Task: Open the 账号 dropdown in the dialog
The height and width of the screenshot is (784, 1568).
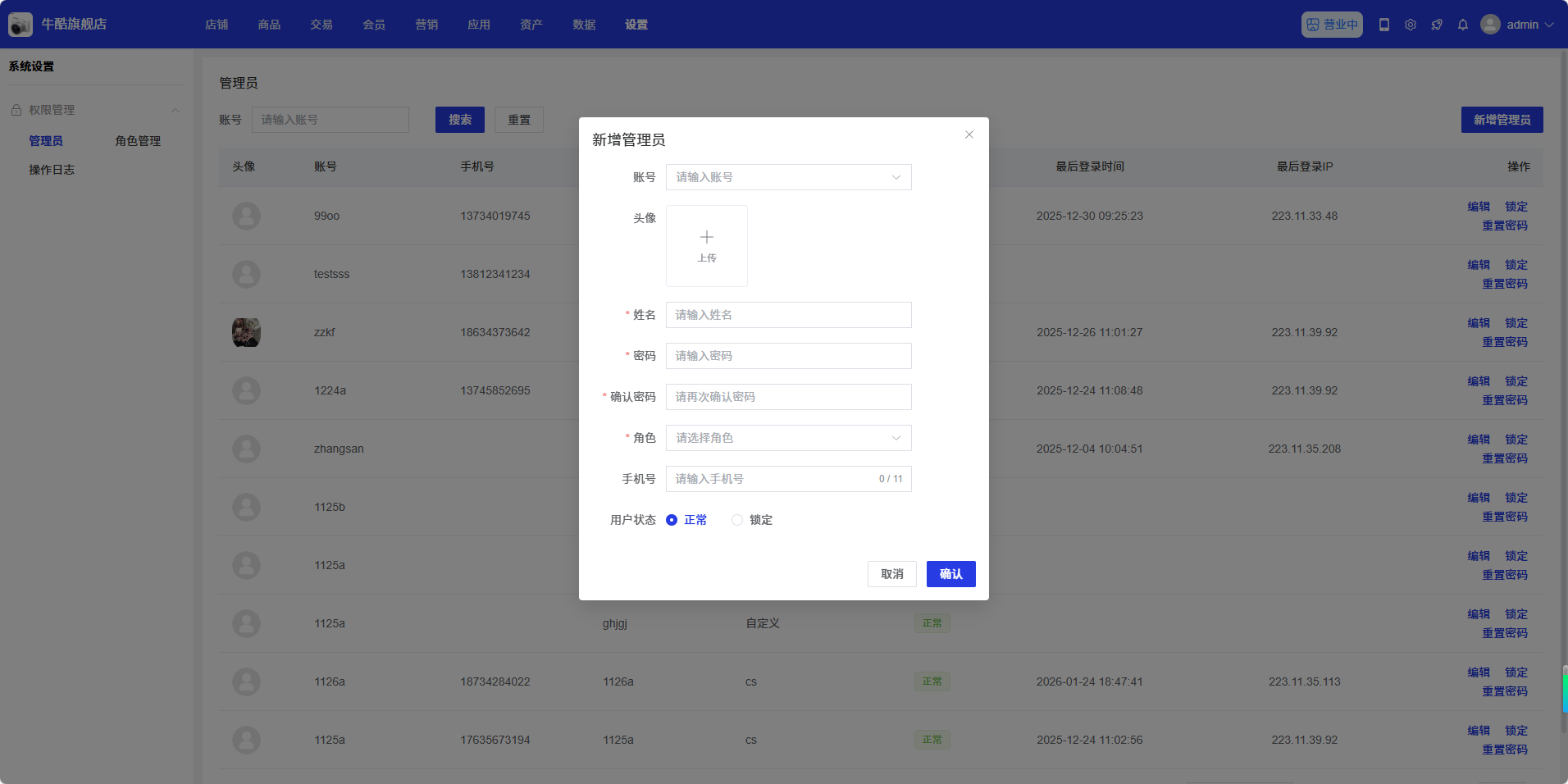Action: point(789,177)
